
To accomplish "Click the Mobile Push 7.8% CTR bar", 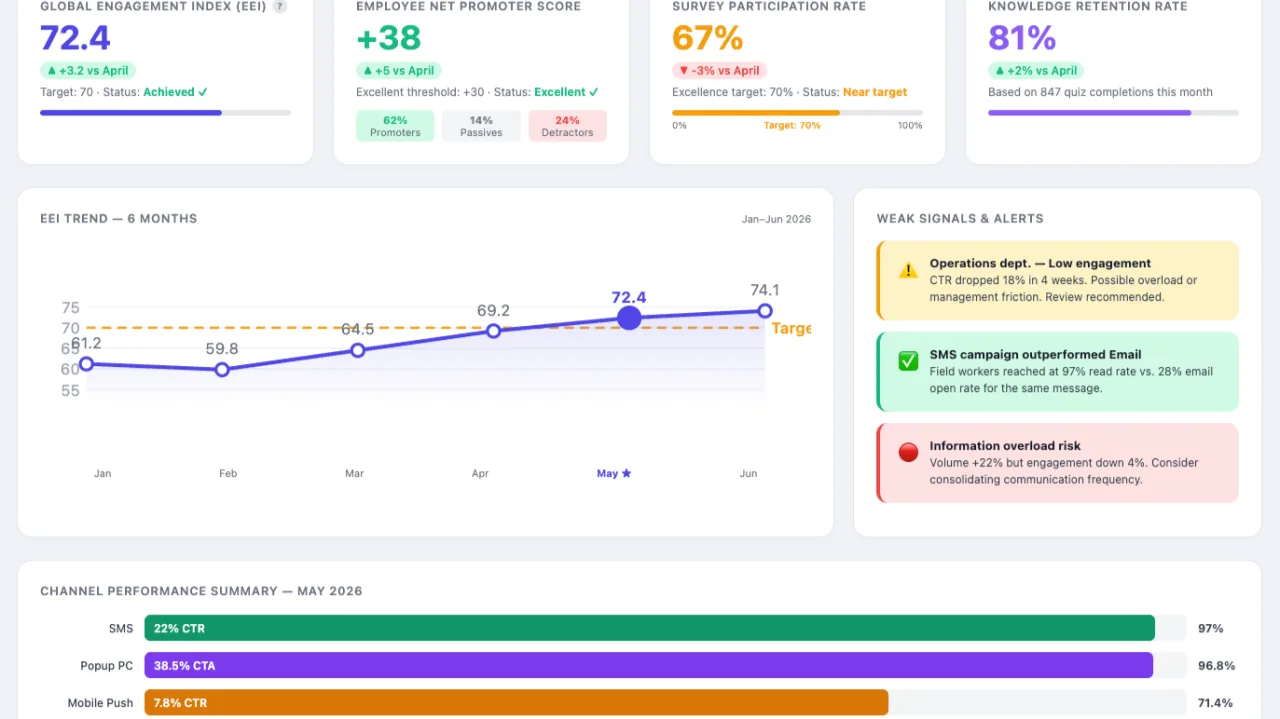I will coord(516,703).
